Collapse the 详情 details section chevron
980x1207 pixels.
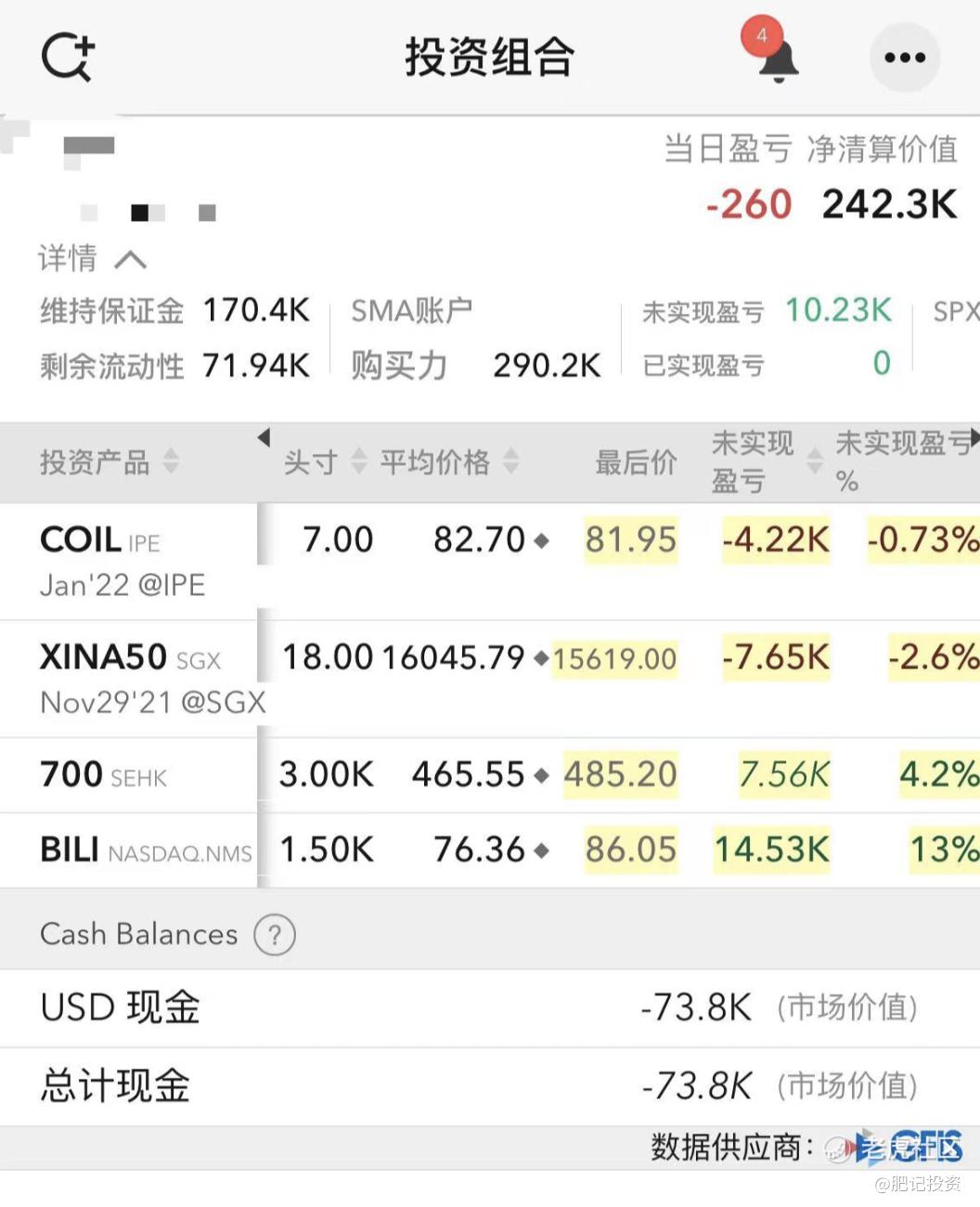tap(130, 259)
